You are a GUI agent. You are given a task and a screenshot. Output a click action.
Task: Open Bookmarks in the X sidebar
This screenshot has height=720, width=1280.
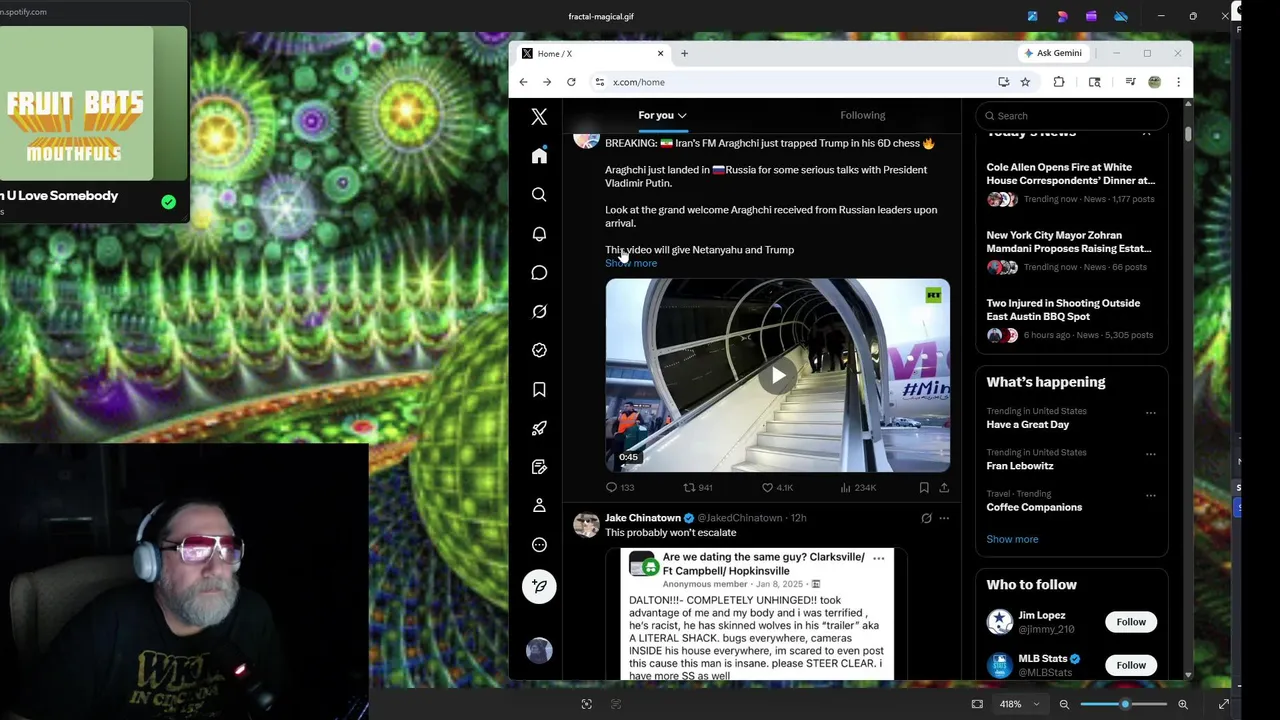pyautogui.click(x=539, y=389)
